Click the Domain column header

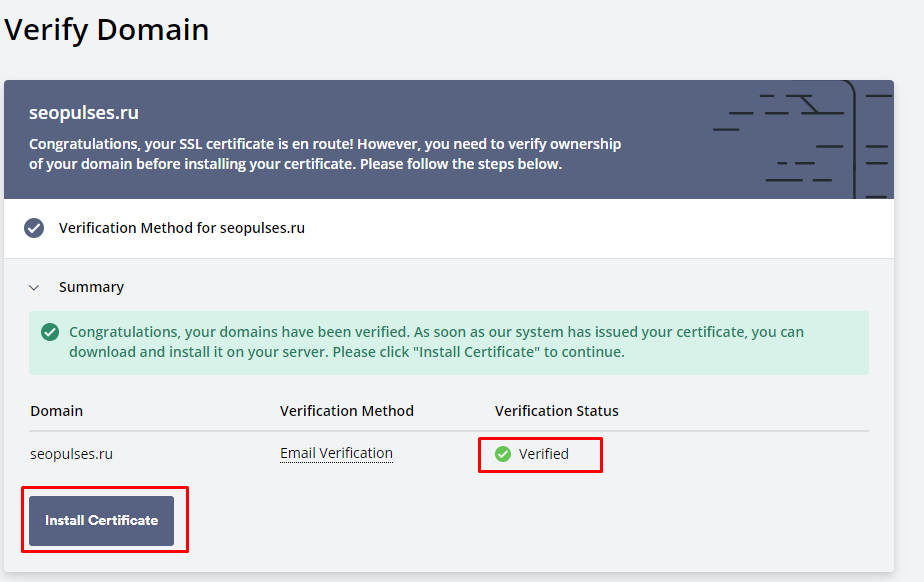pyautogui.click(x=57, y=411)
